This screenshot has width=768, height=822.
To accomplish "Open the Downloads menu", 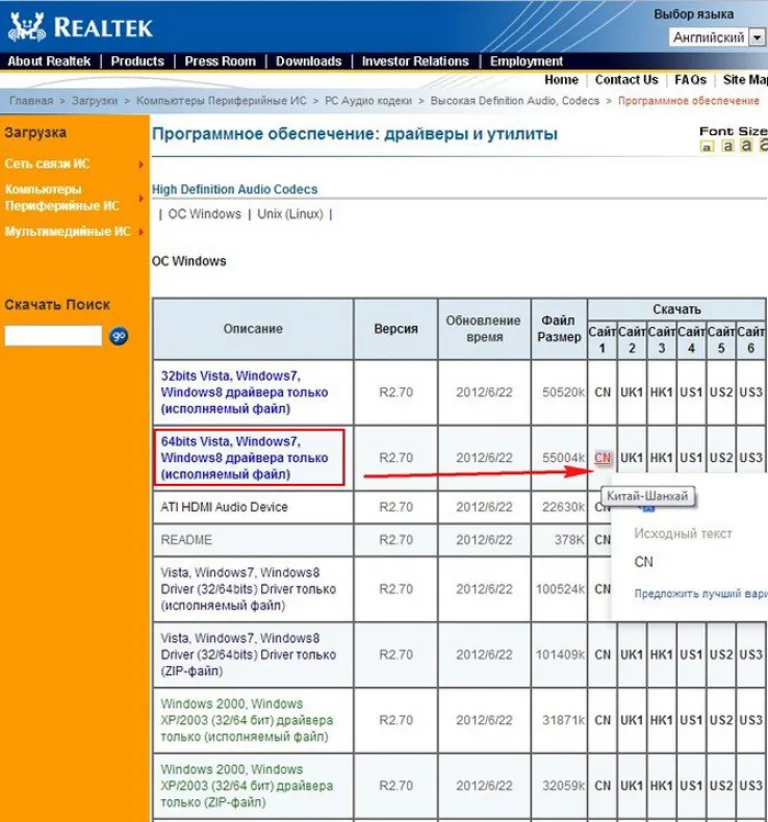I will pos(308,61).
